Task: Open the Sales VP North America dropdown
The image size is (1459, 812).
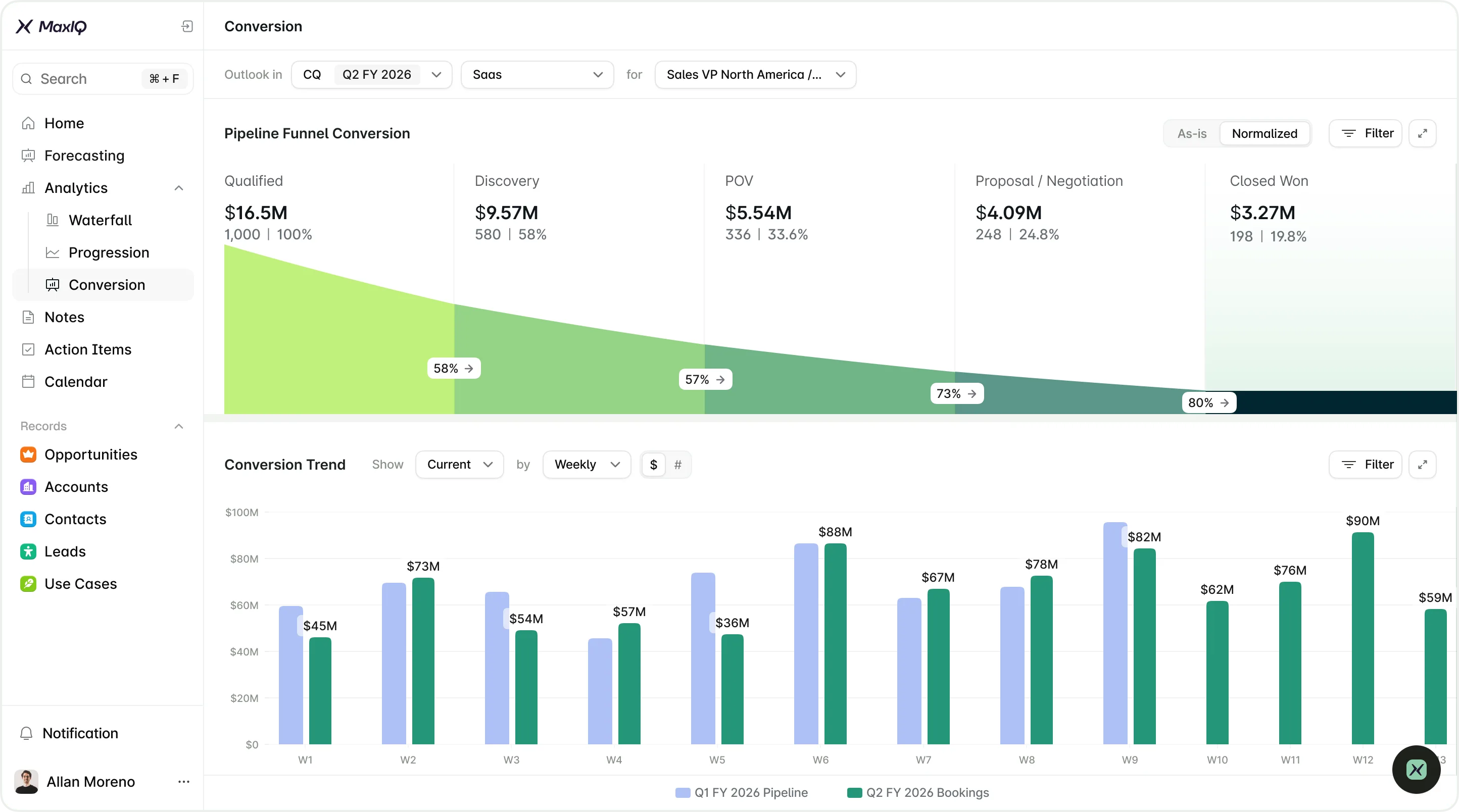Action: coord(755,75)
